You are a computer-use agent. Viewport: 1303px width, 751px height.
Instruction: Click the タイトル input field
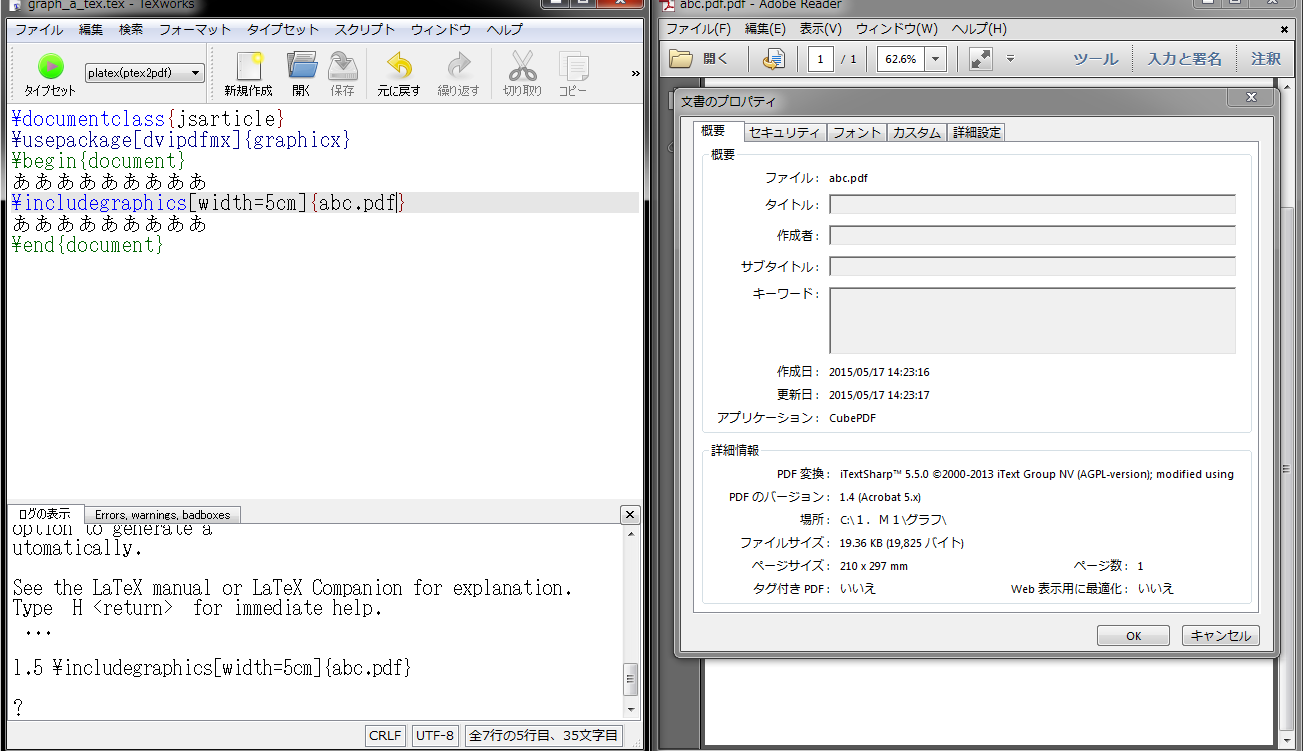pos(1032,204)
